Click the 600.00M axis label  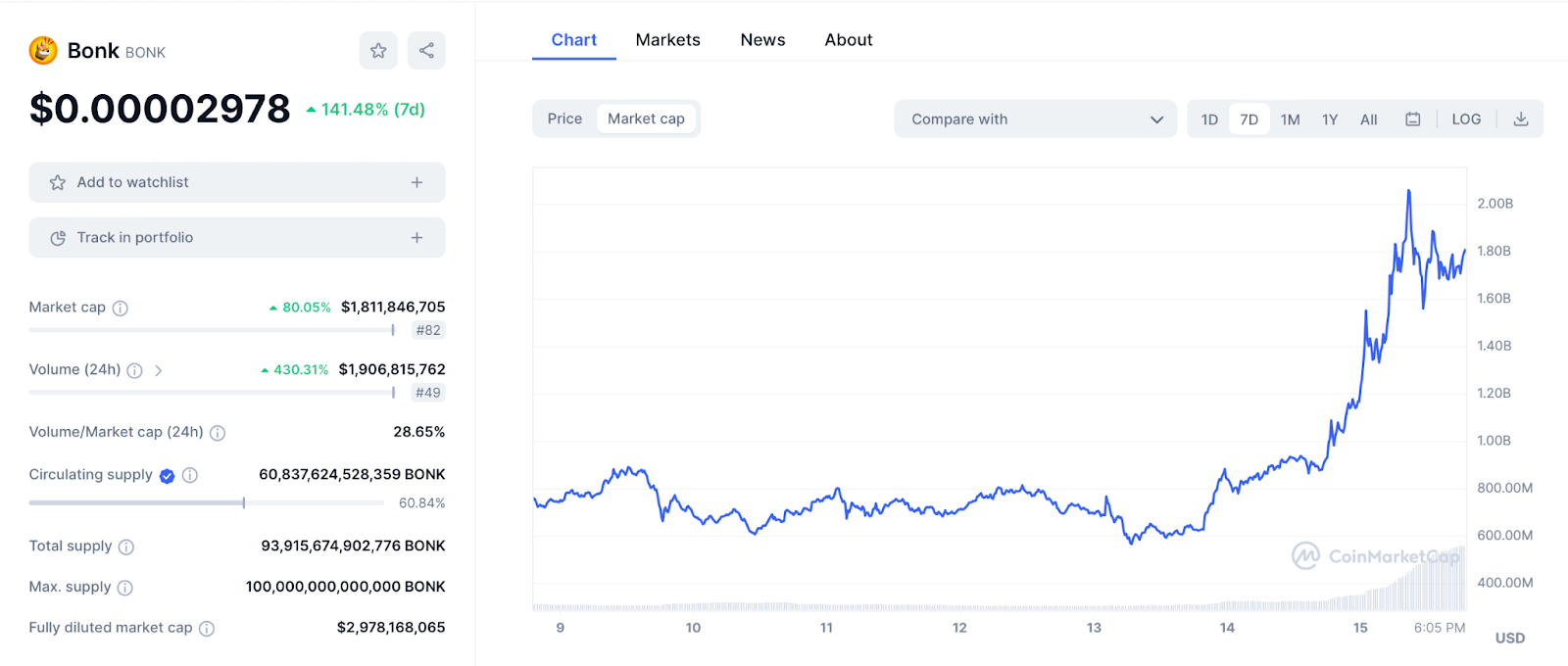1504,536
